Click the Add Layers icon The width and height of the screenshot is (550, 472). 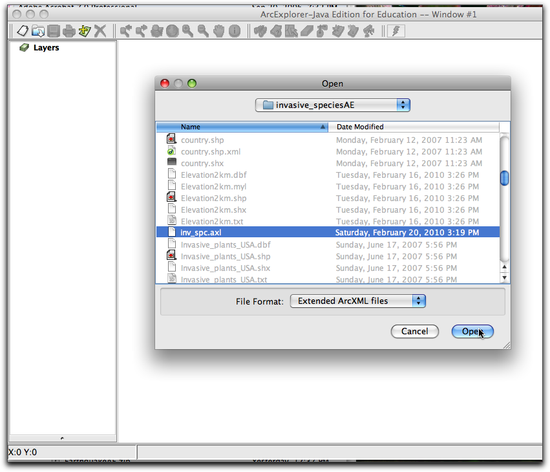coord(85,31)
